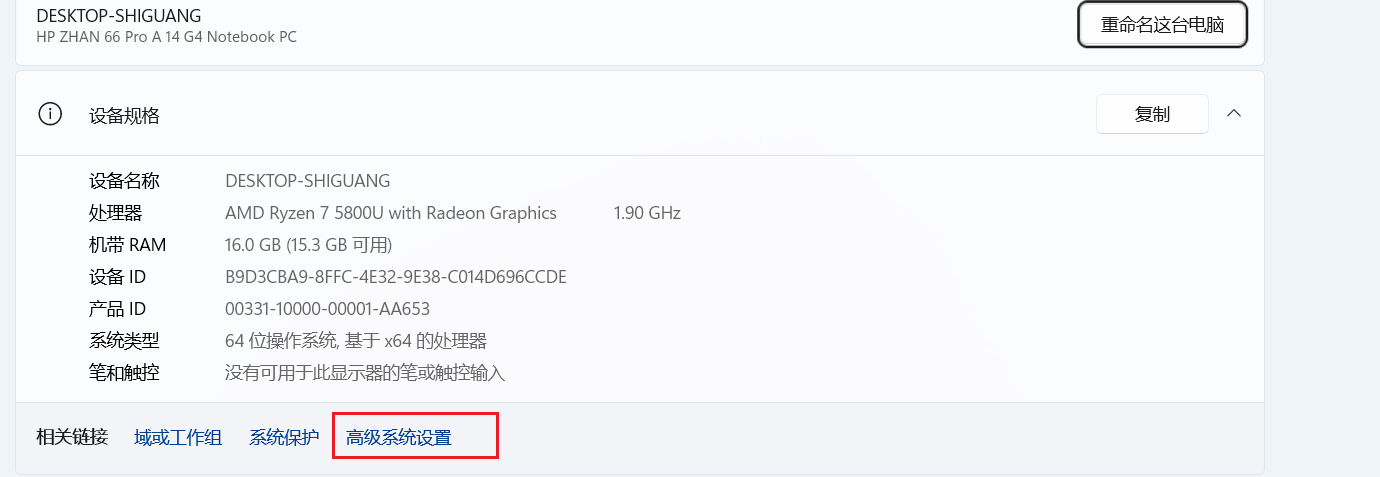Open the 系统保护 link

coord(284,437)
